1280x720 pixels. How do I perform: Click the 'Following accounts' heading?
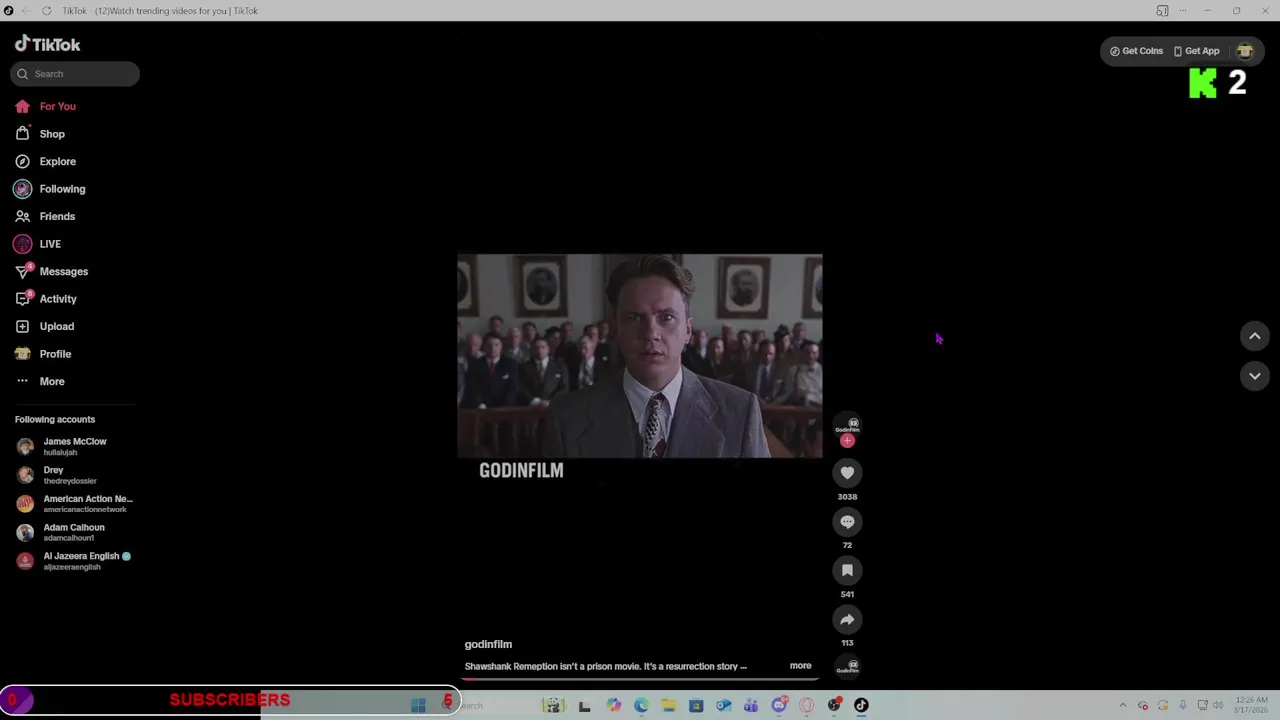pos(55,420)
